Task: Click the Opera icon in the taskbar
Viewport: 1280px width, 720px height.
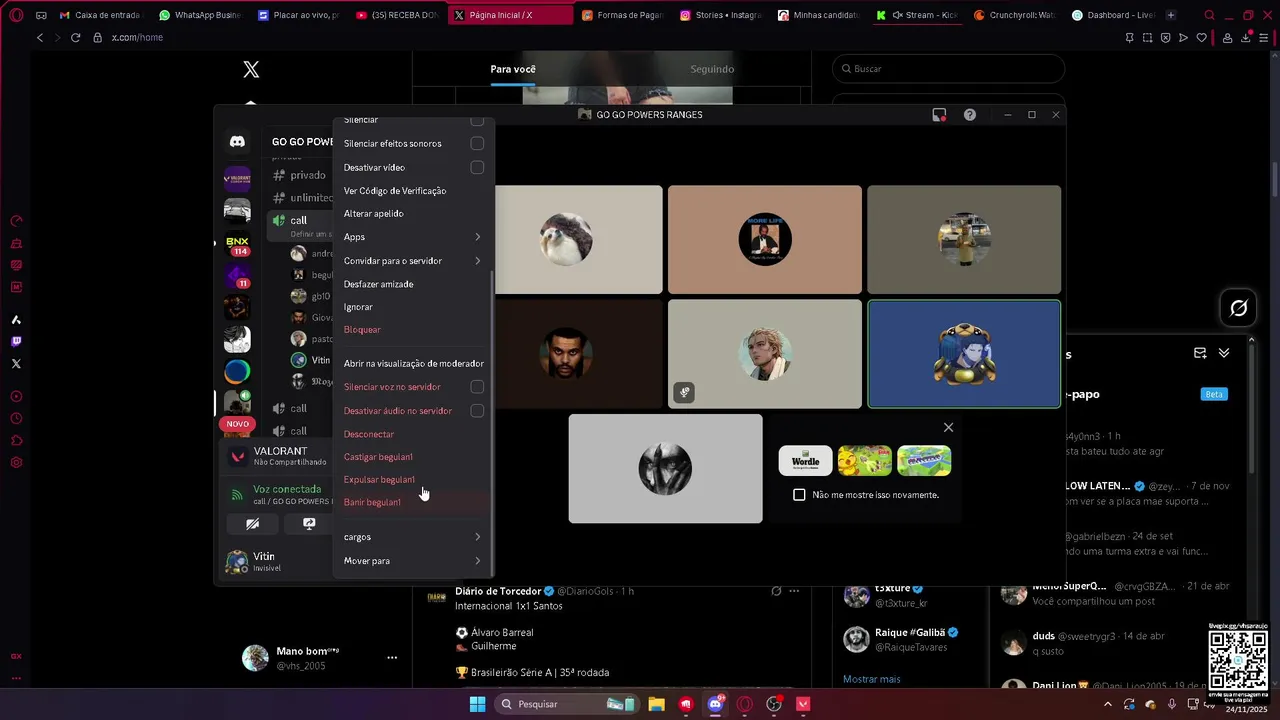Action: tap(744, 704)
